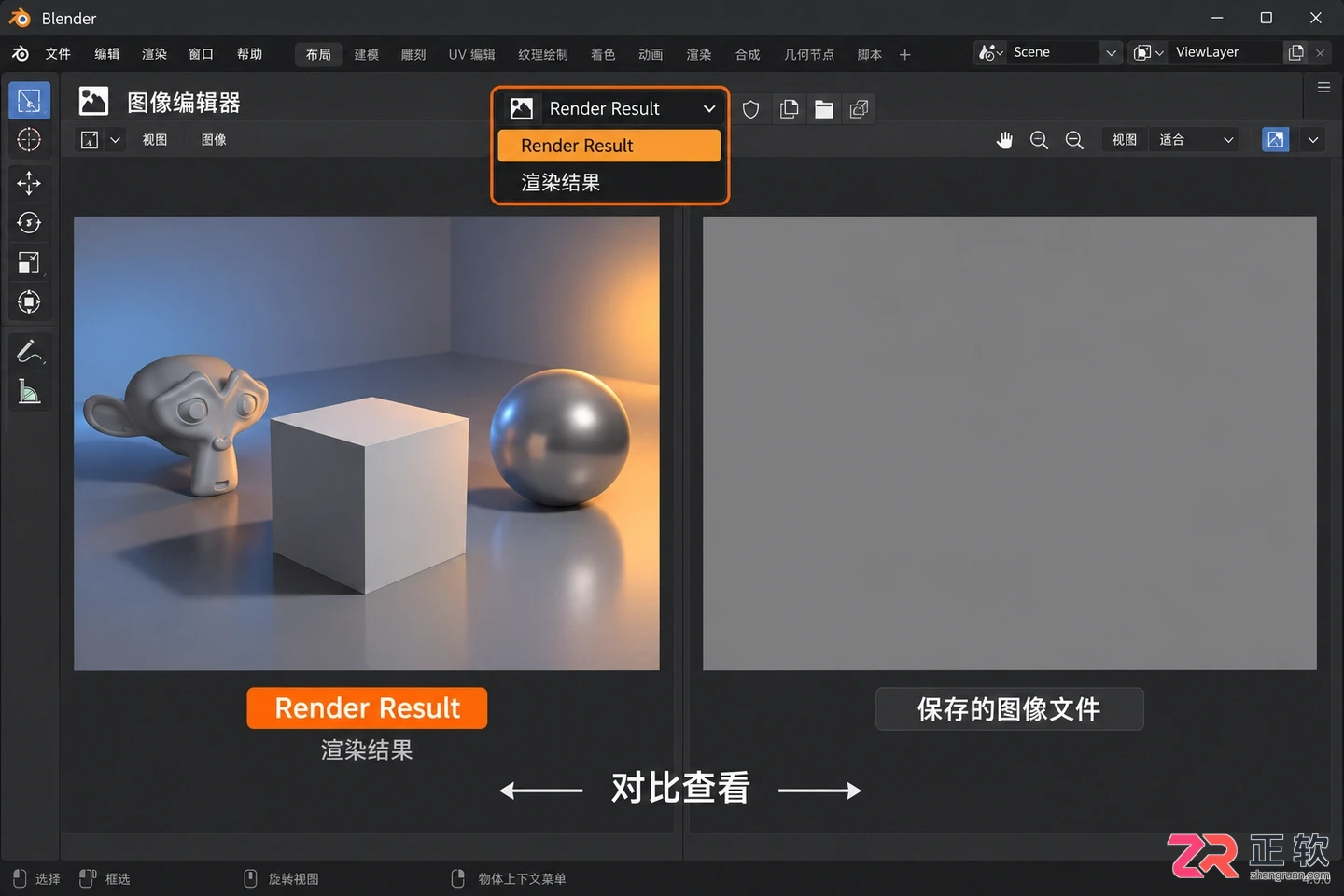Click the Blender logo menu icon
Image resolution: width=1344 pixels, height=896 pixels.
20,54
